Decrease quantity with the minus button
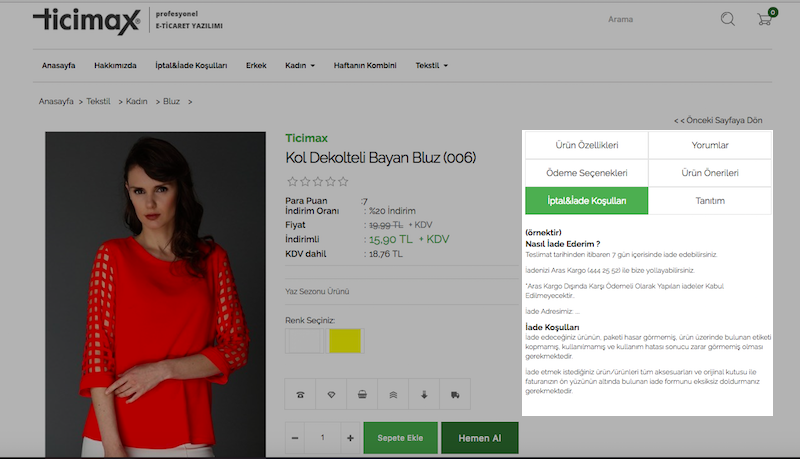Viewport: 800px width, 459px height. pyautogui.click(x=296, y=438)
